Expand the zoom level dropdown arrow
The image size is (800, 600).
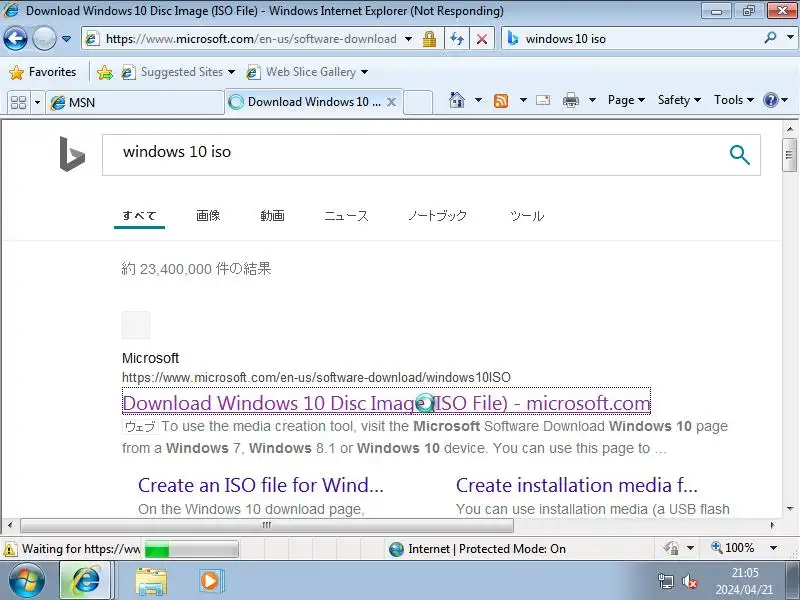point(773,548)
